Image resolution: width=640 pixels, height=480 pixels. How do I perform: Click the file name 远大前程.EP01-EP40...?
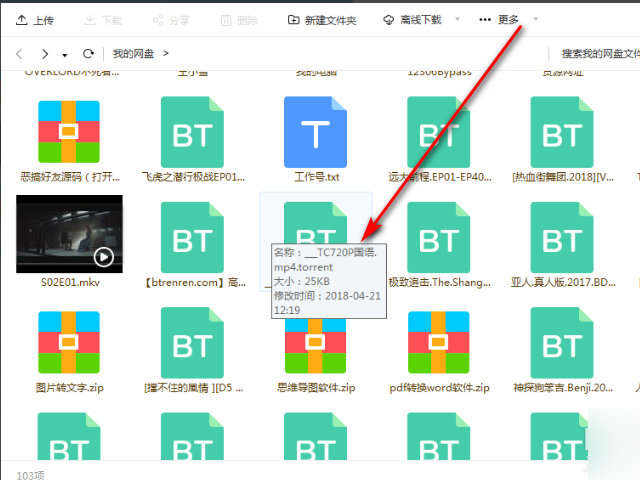[x=440, y=177]
